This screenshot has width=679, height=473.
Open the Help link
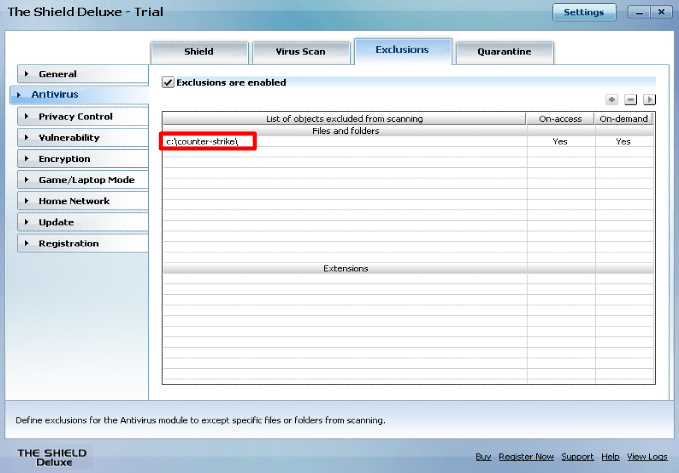(x=610, y=457)
